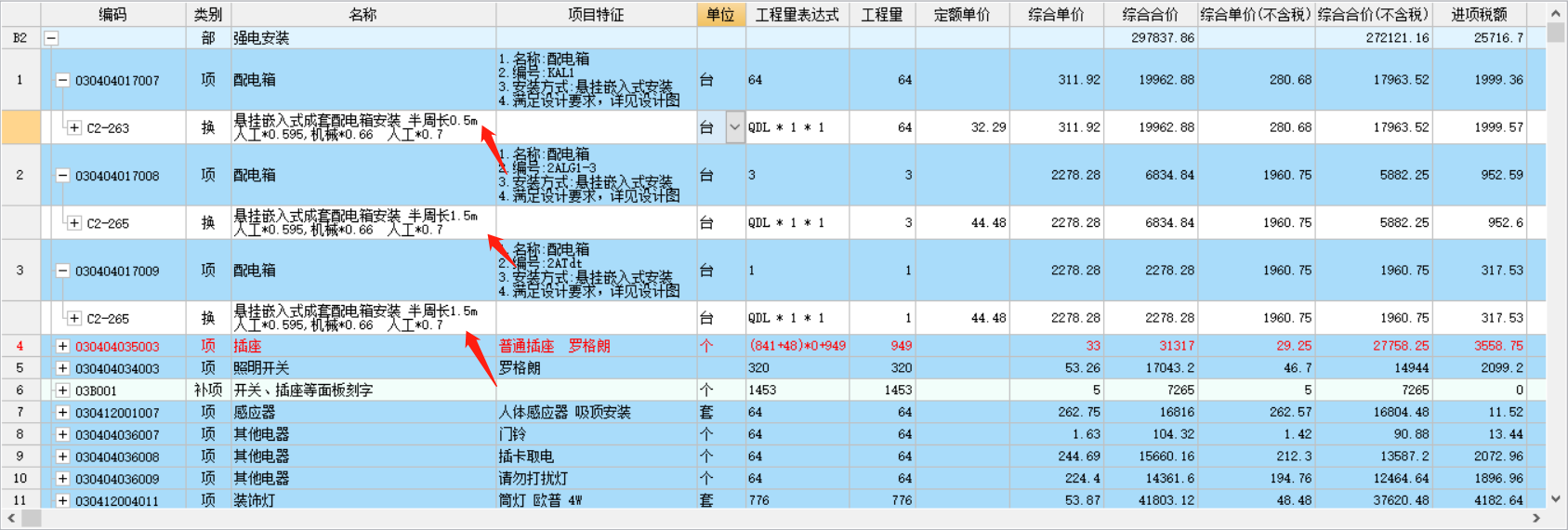Select 类别 column header
This screenshot has width=1568, height=530.
[208, 14]
